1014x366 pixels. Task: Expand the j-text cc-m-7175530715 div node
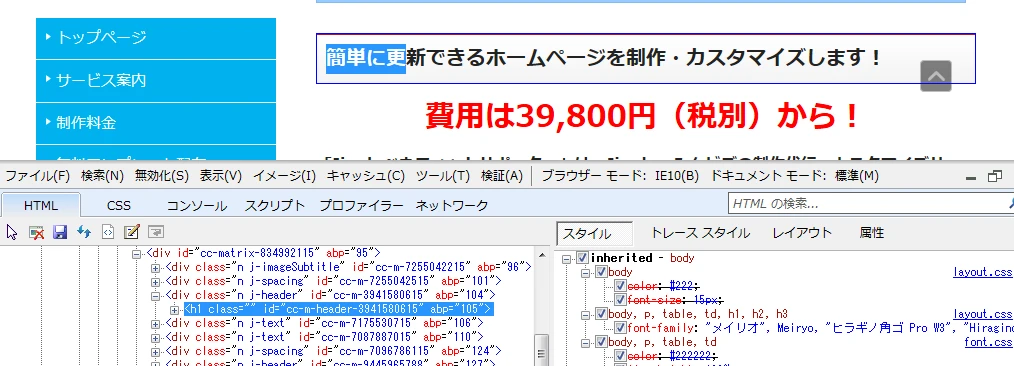point(155,324)
